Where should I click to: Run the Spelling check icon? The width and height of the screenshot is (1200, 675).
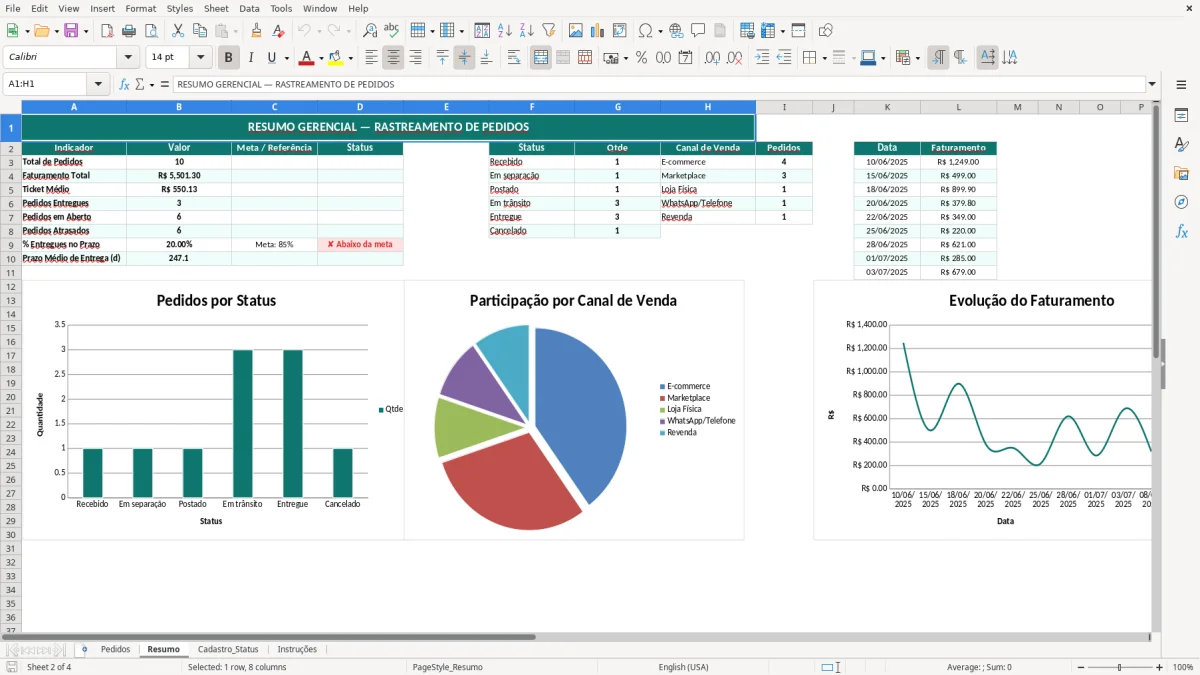point(391,31)
